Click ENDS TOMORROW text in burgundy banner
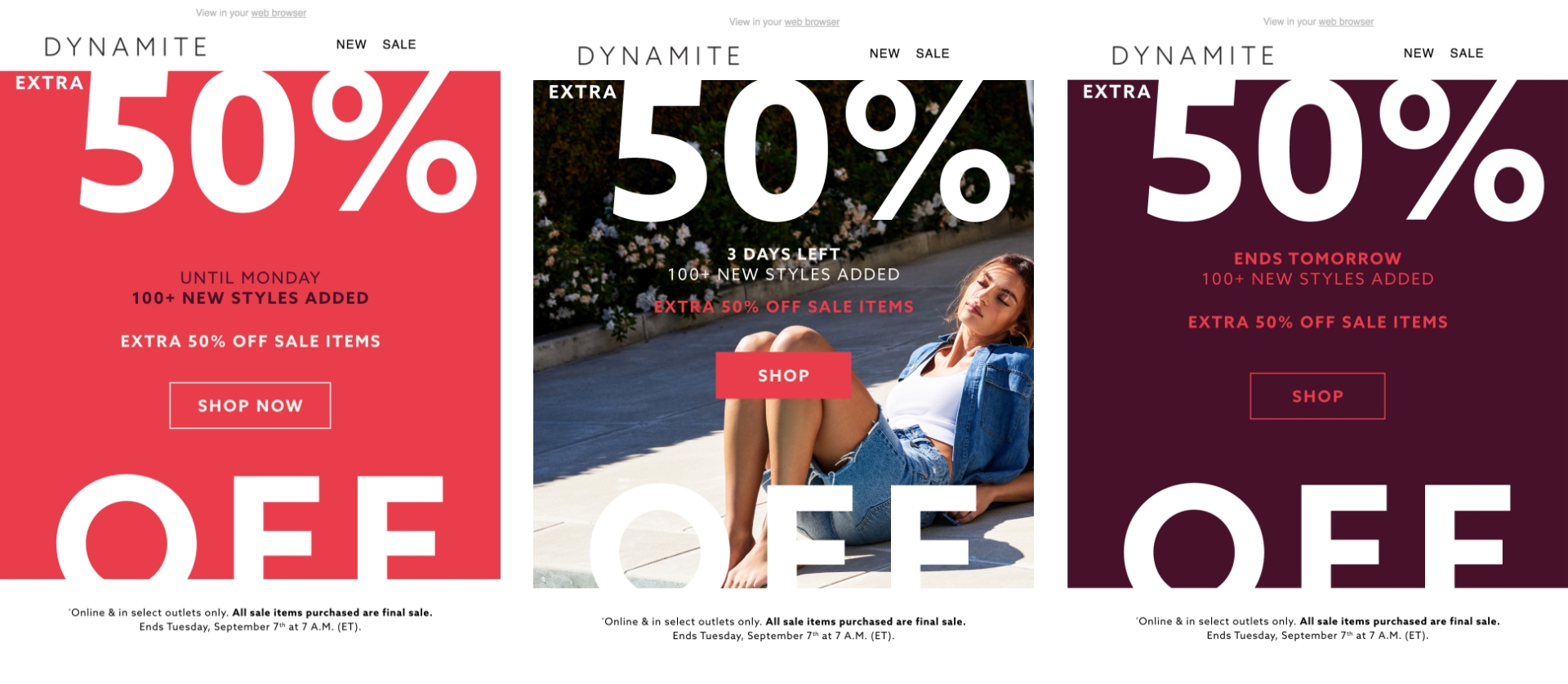The height and width of the screenshot is (684, 1568). (x=1317, y=258)
